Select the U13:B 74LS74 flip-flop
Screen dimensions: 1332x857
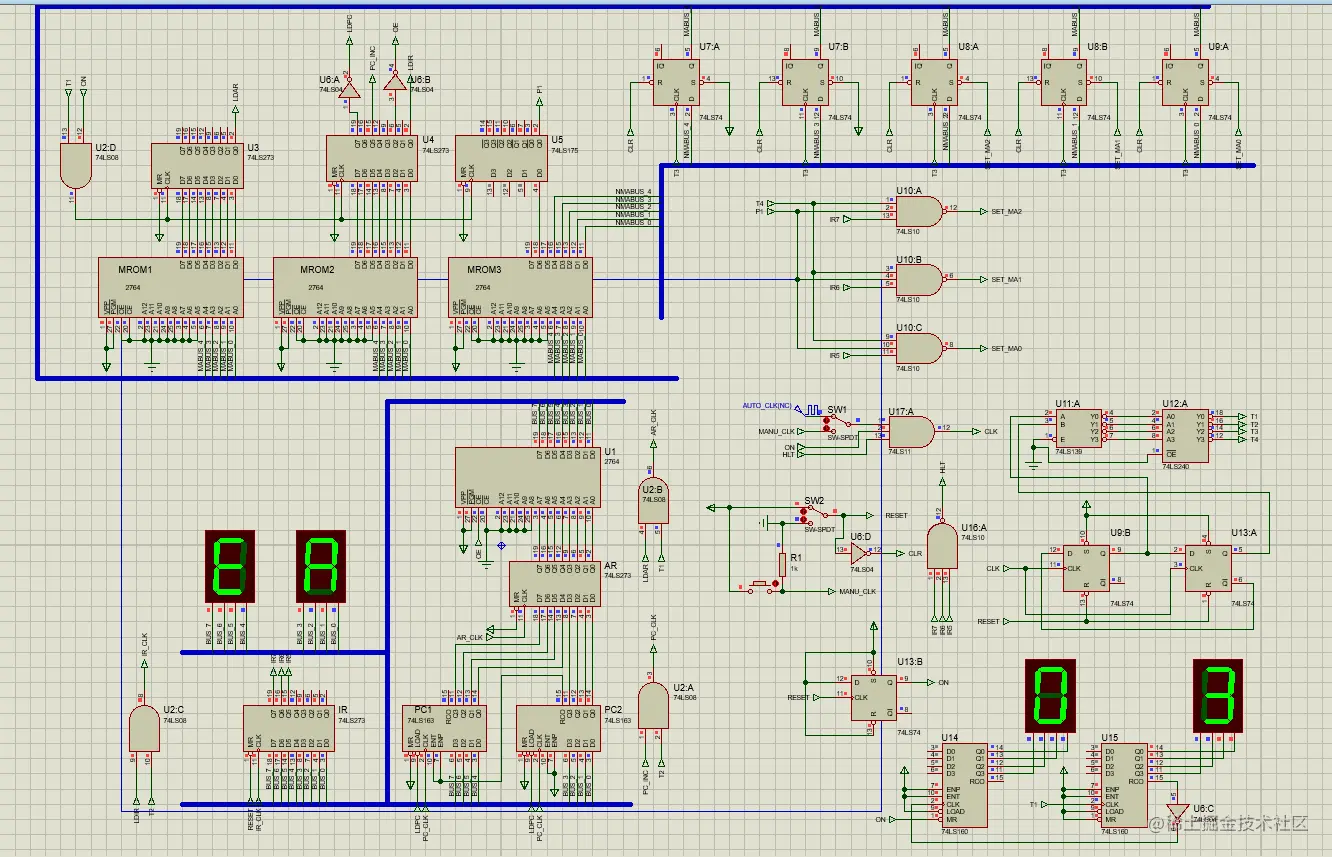[873, 696]
